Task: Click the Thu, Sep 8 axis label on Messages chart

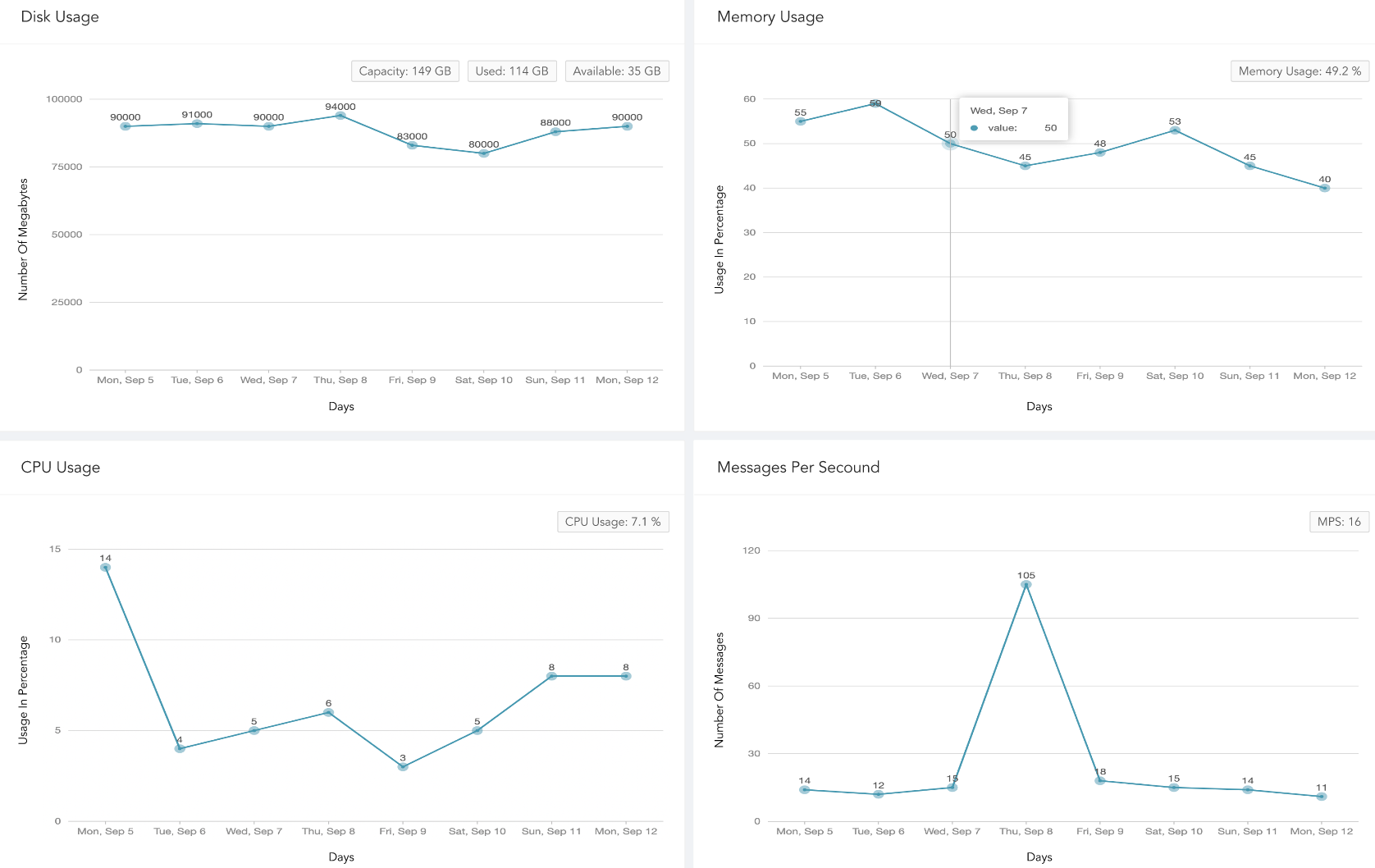Action: coord(1026,831)
